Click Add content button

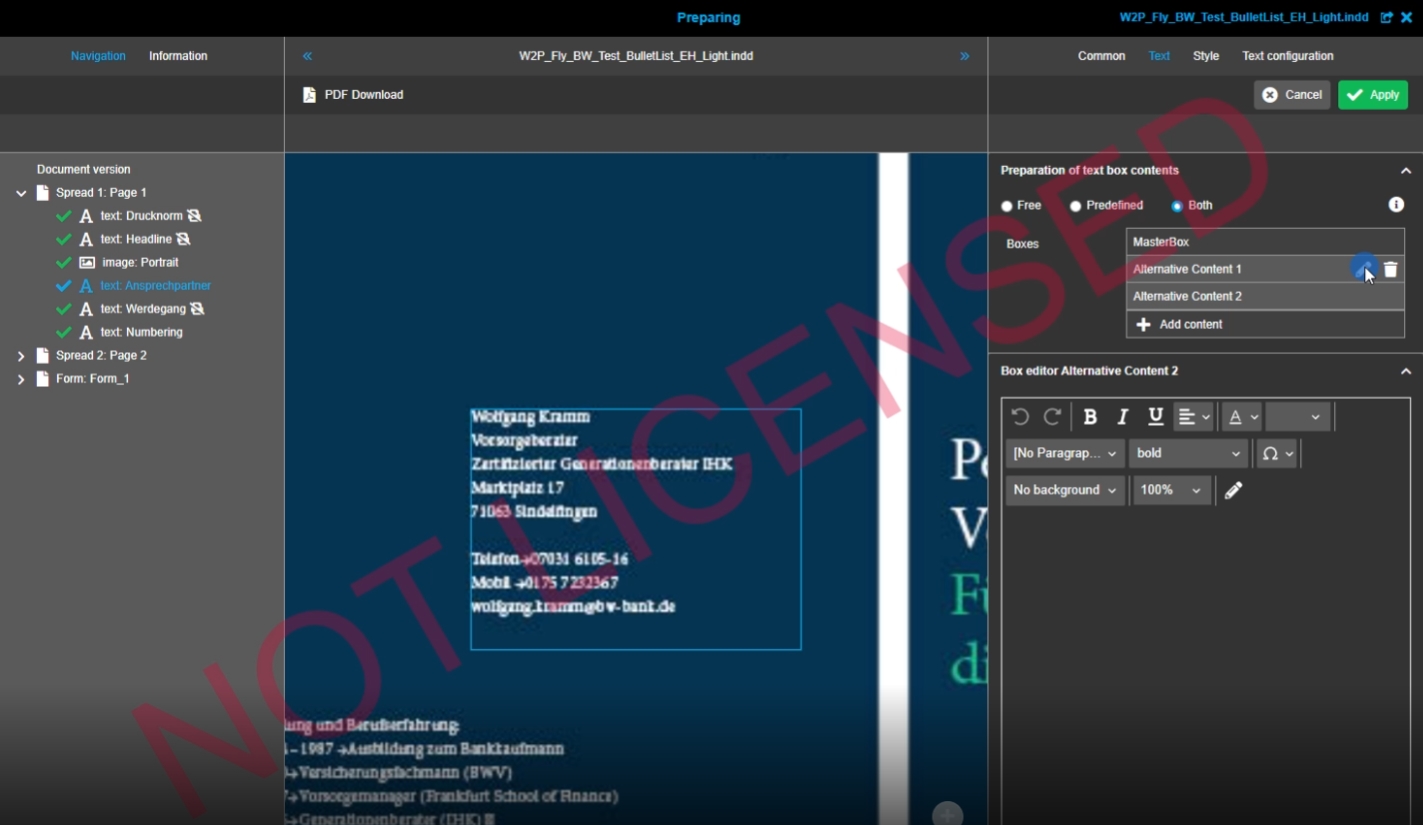click(x=1265, y=324)
